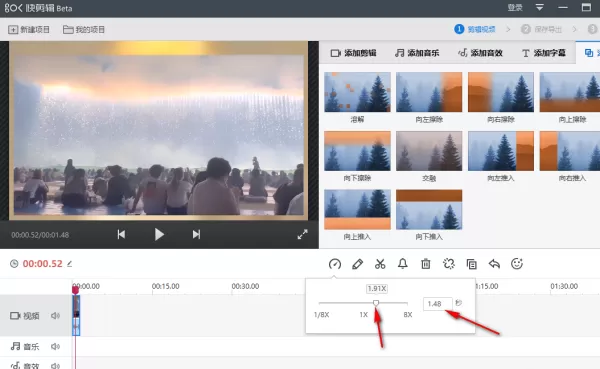Viewport: 600px width, 369px height.
Task: Play the video preview
Action: click(x=159, y=234)
